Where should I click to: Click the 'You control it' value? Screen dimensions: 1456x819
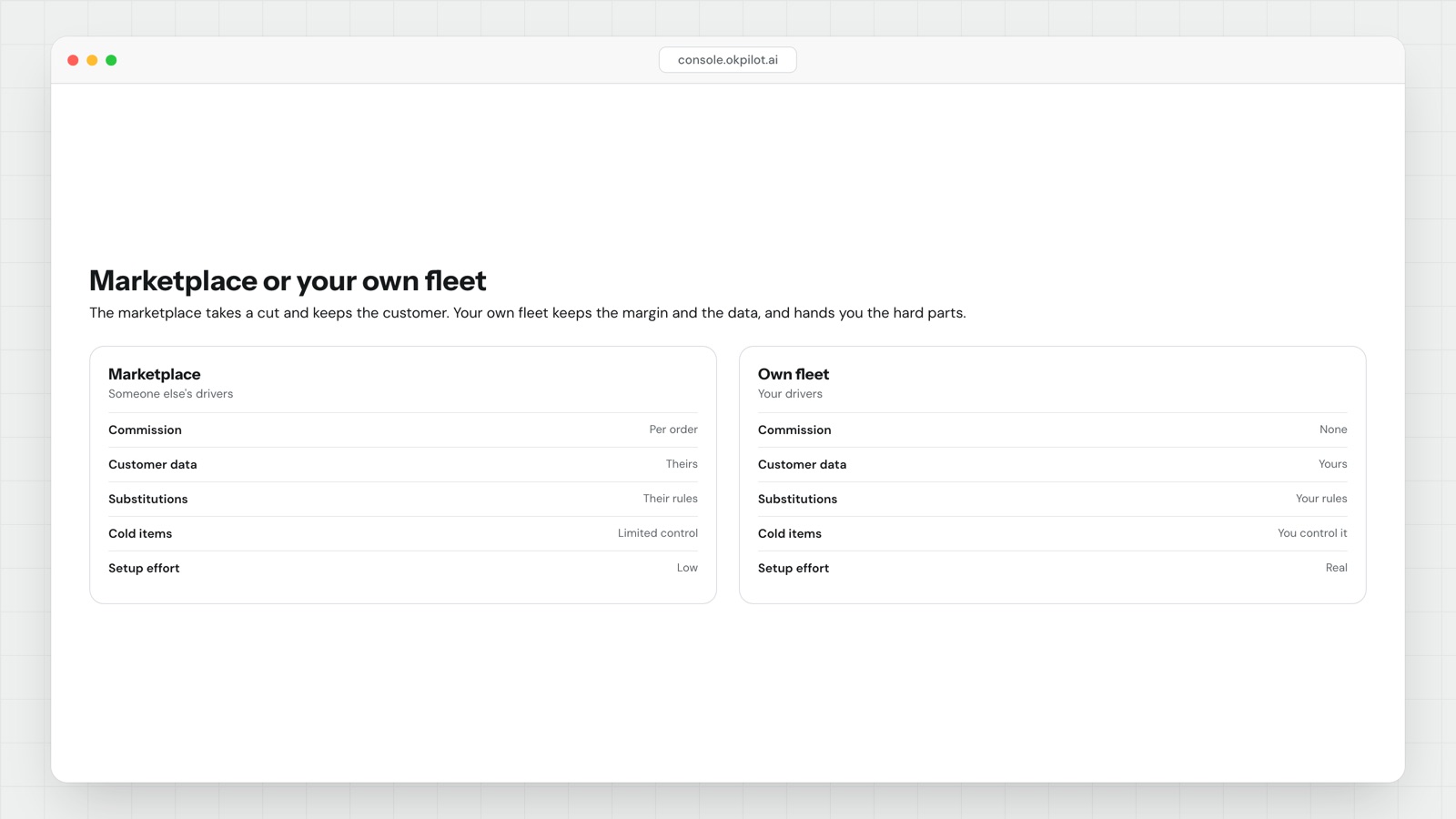pyautogui.click(x=1312, y=533)
